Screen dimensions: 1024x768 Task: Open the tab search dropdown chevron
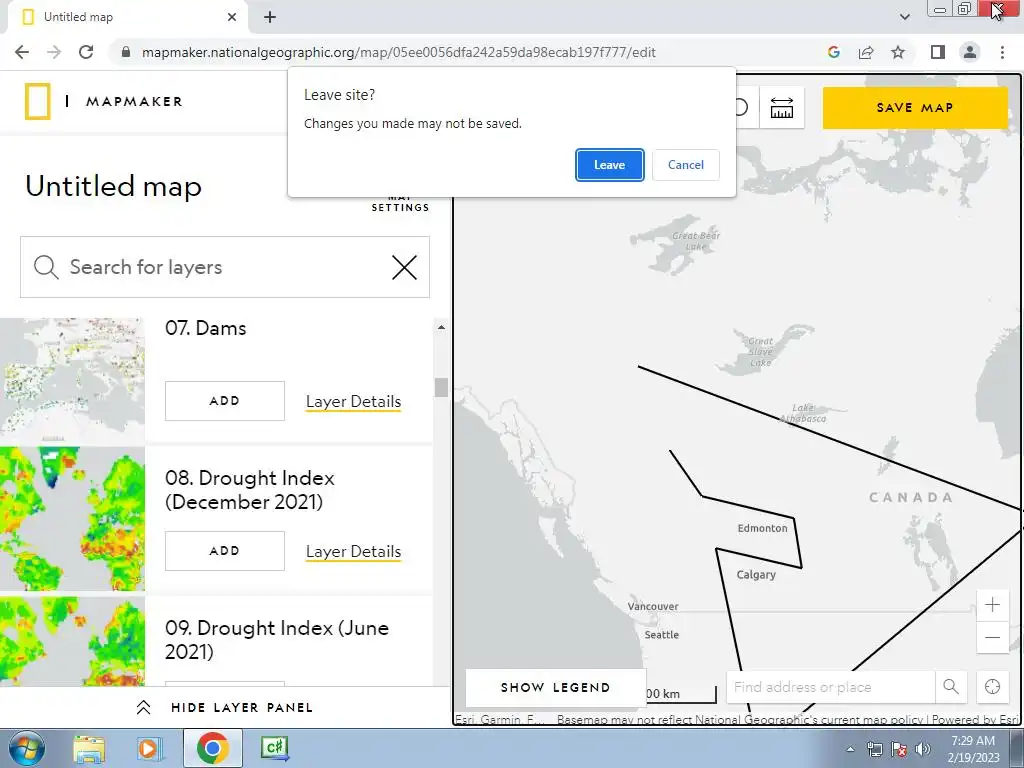pyautogui.click(x=904, y=17)
